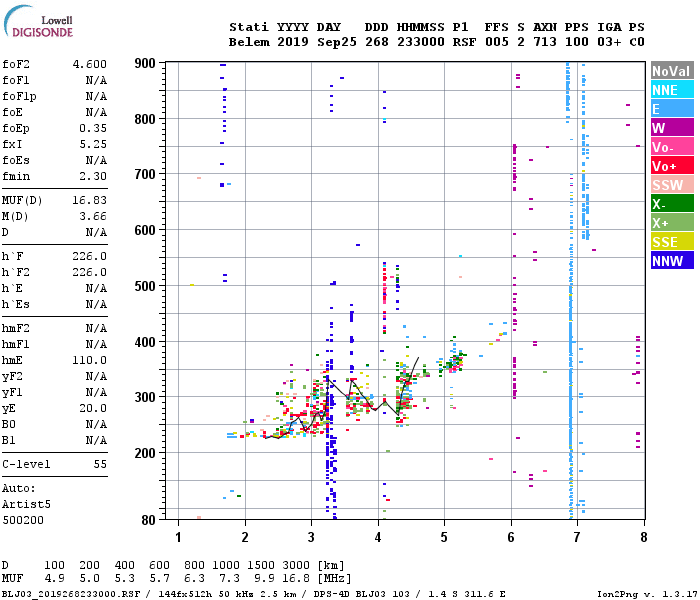Click the foF2 value 4.600
The width and height of the screenshot is (700, 600).
point(90,64)
